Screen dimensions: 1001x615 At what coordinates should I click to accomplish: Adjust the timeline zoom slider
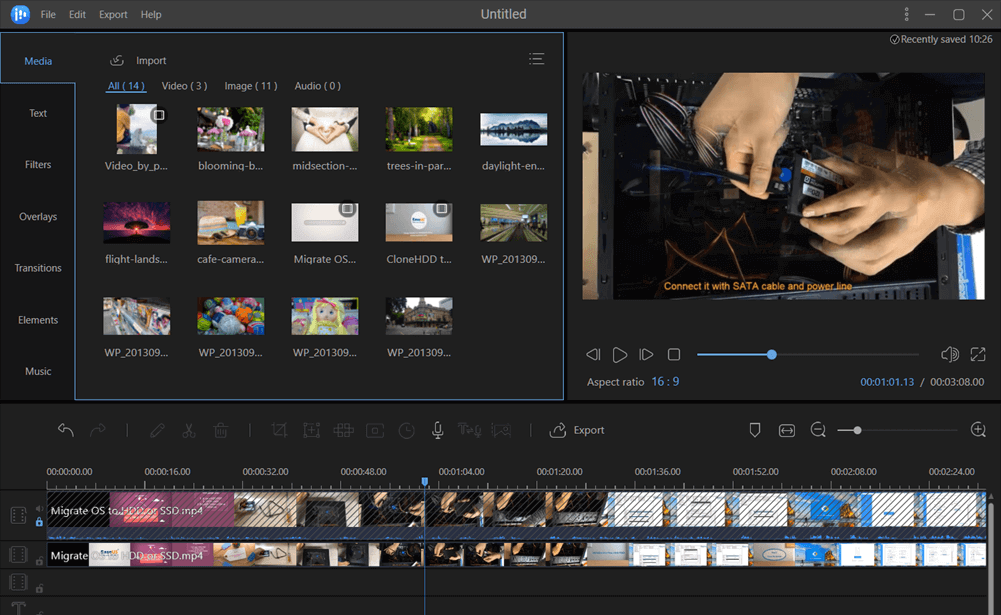click(858, 430)
